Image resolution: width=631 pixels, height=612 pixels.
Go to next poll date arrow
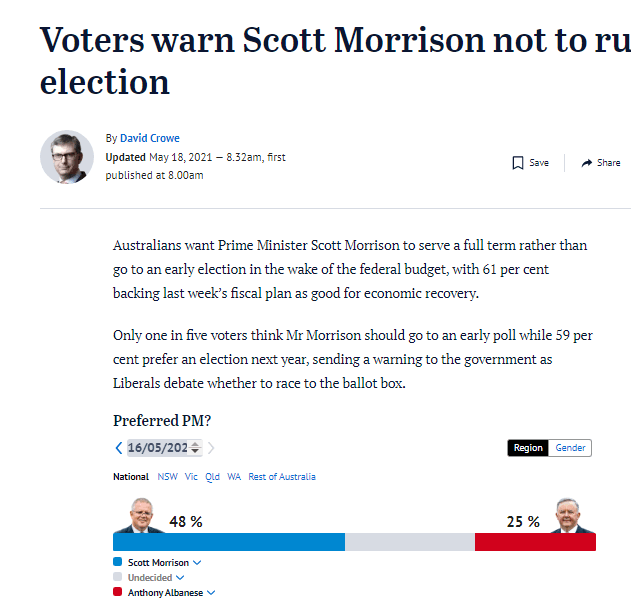(x=211, y=448)
